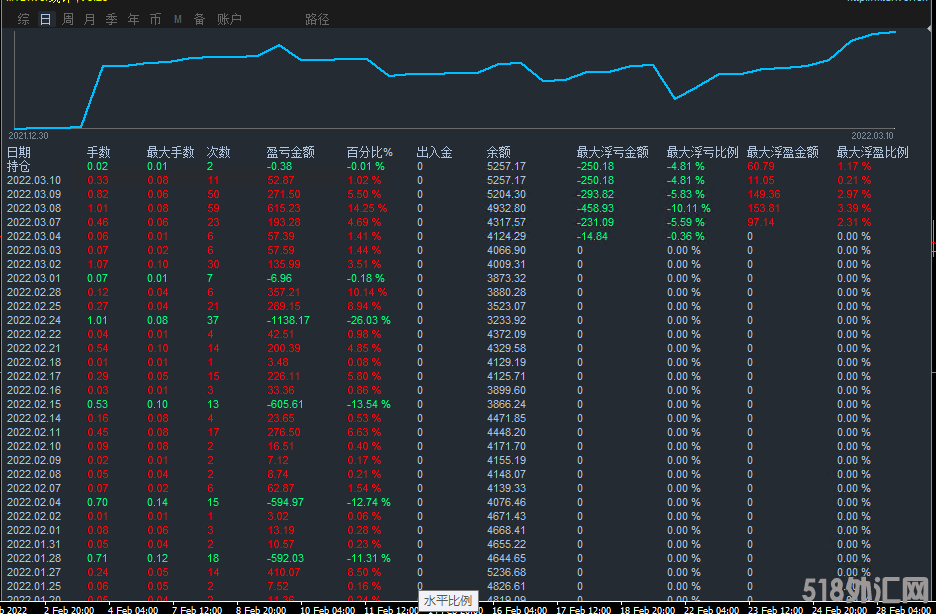Screen dimensions: 936x614
Task: Select the 持仓 open positions row
Action: click(x=19, y=166)
